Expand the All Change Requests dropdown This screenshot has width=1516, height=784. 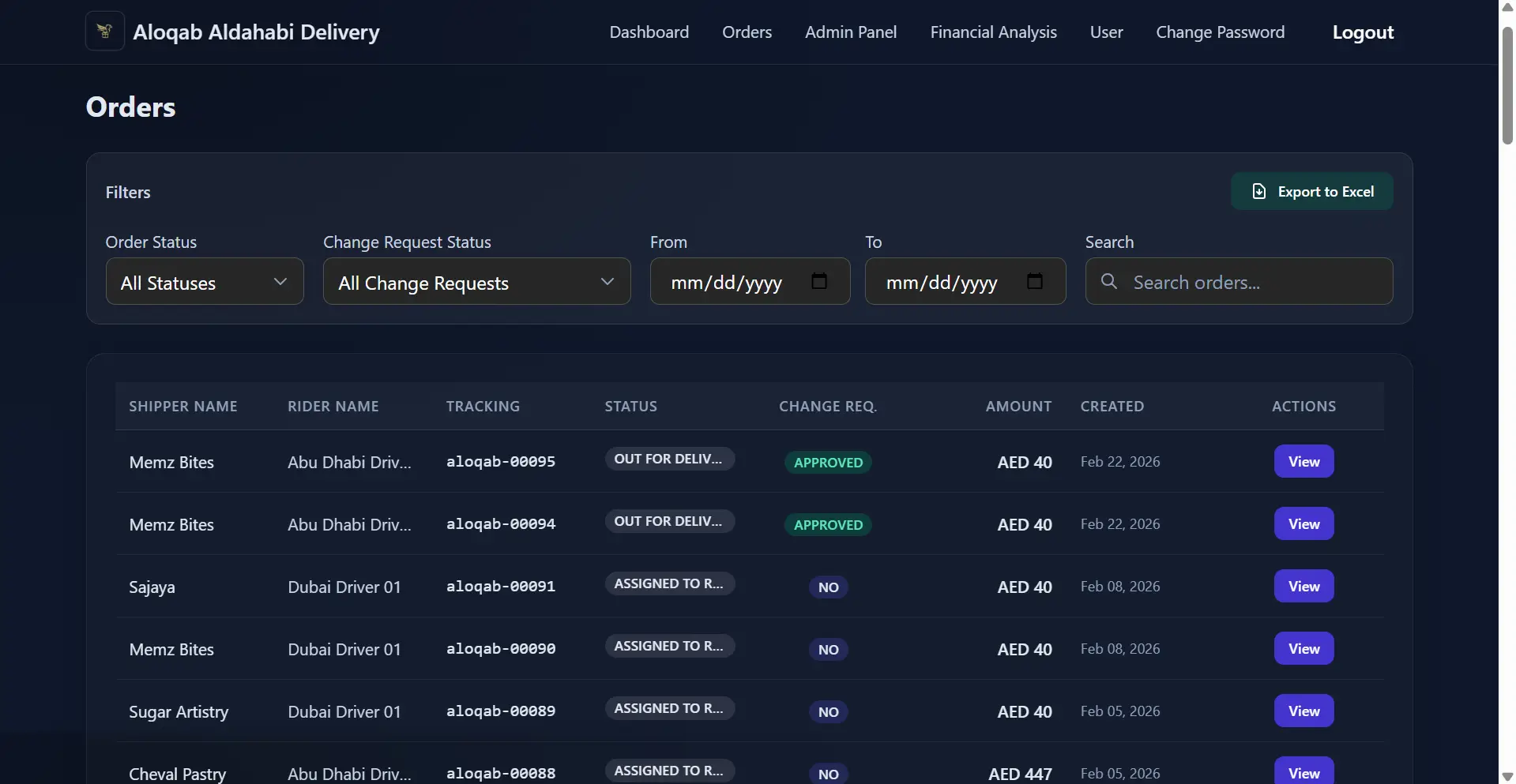pyautogui.click(x=476, y=281)
